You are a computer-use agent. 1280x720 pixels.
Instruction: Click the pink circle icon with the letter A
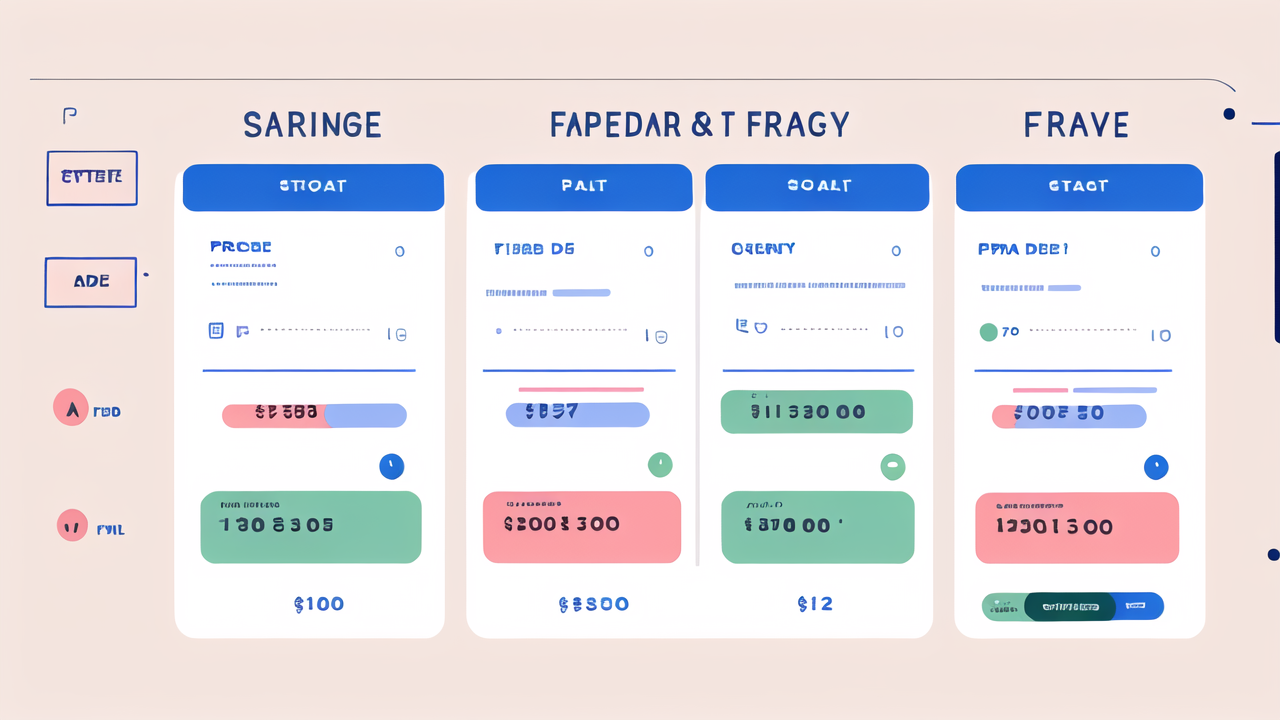point(71,407)
